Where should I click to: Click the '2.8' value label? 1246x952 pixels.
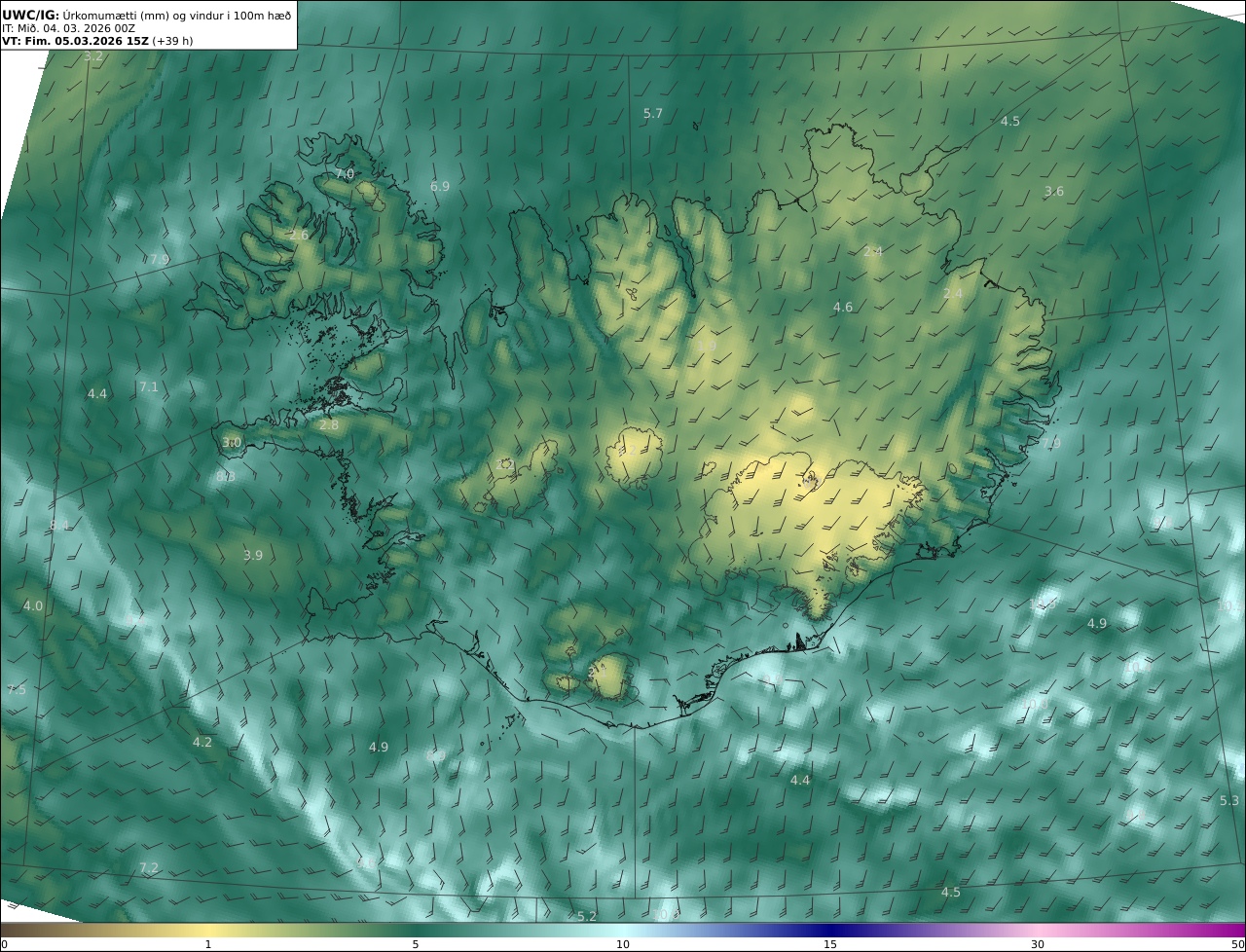[x=329, y=425]
